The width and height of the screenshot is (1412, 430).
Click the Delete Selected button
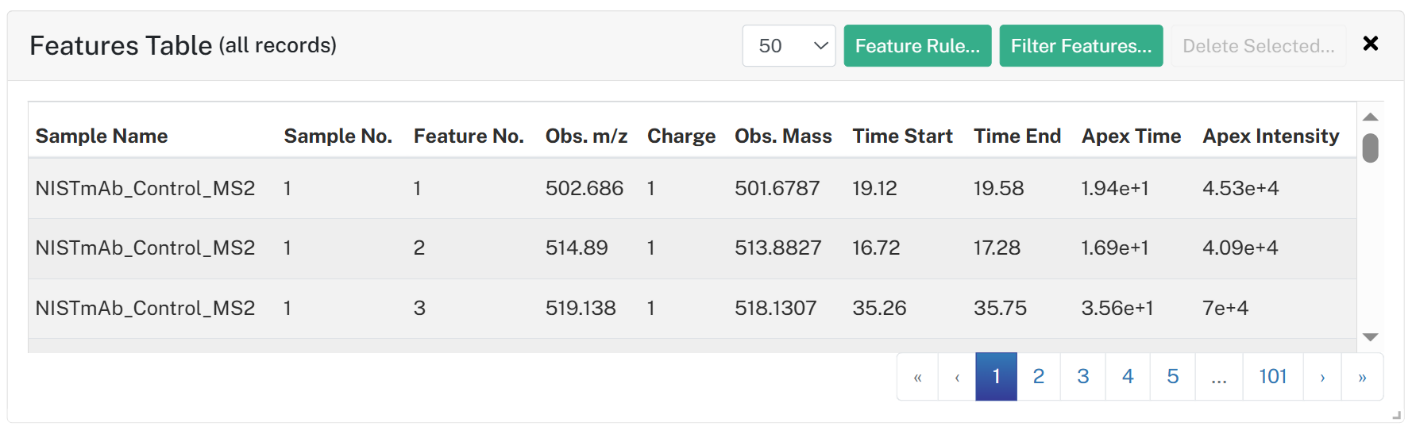pos(1258,46)
